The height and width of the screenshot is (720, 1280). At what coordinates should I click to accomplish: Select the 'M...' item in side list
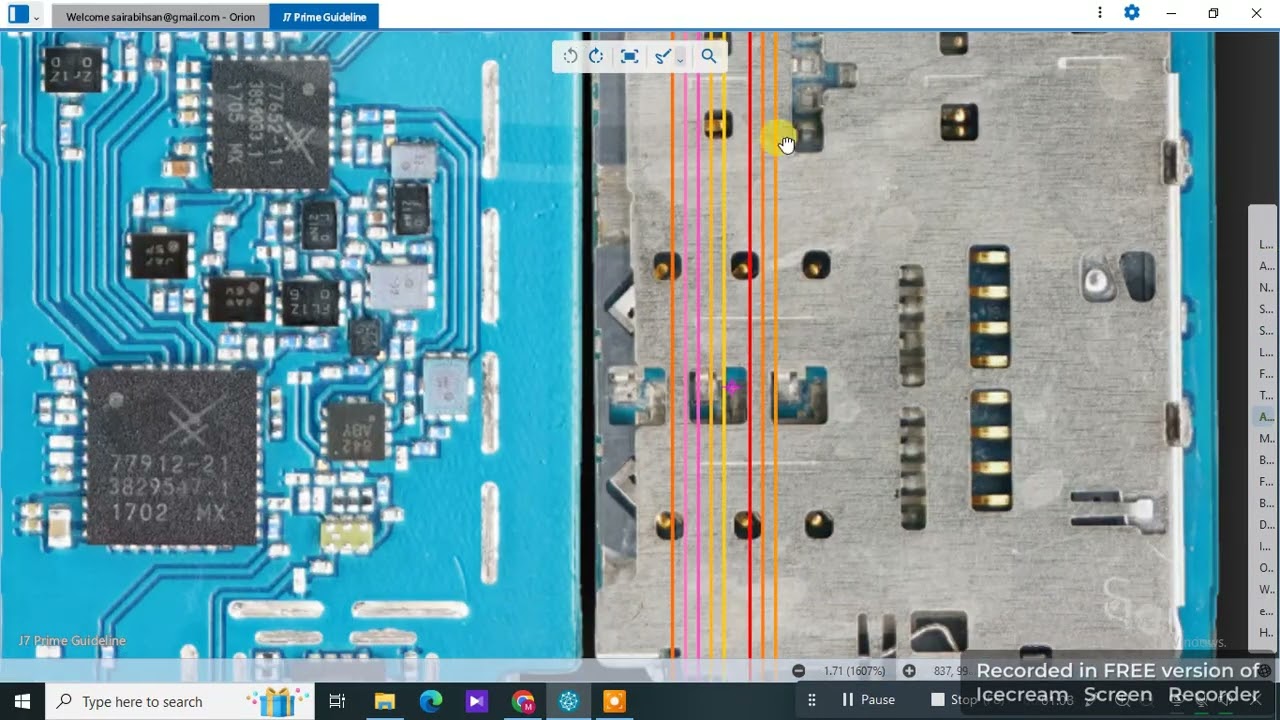pyautogui.click(x=1266, y=439)
